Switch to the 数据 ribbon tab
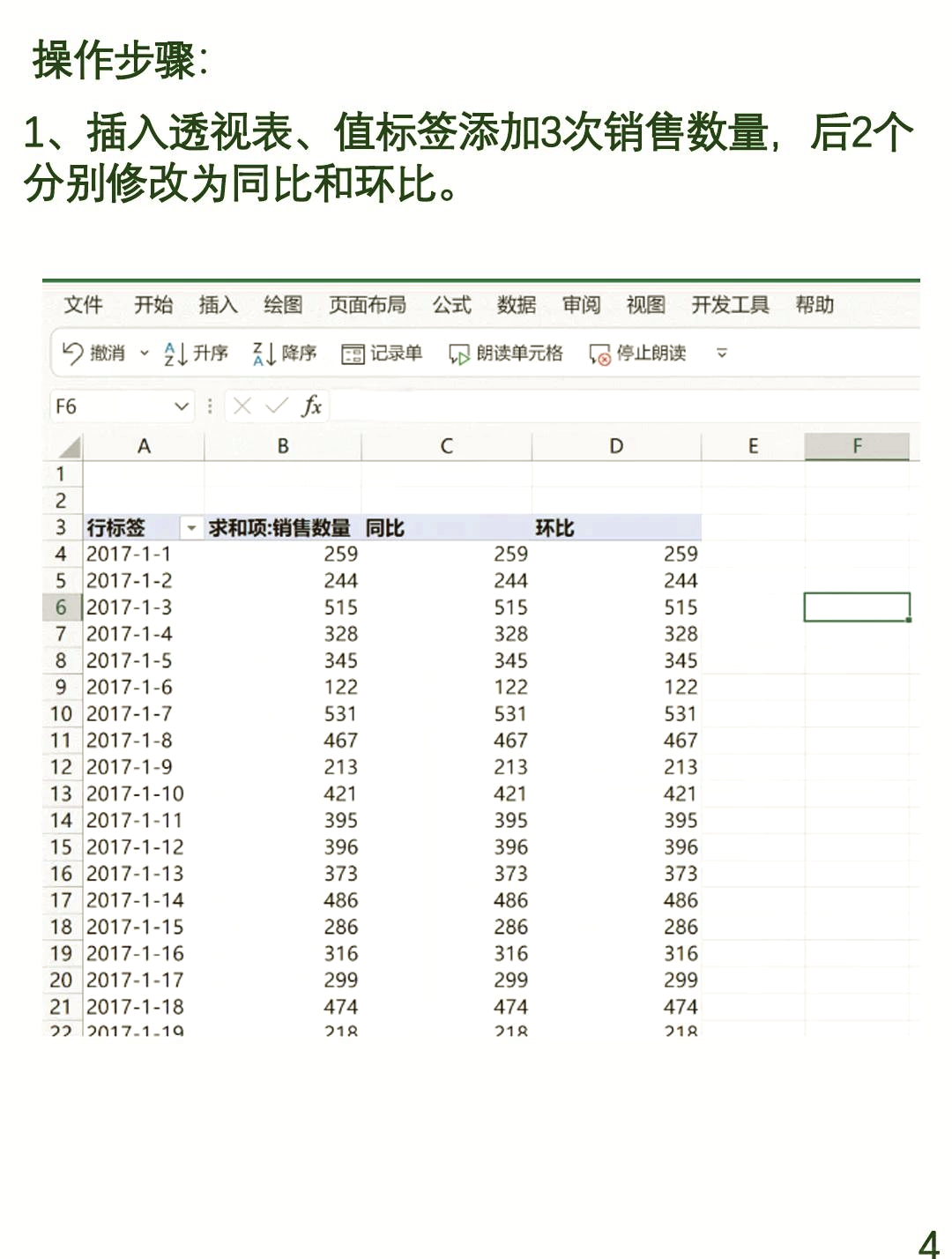Viewport: 952px width, 1259px height. tap(517, 305)
